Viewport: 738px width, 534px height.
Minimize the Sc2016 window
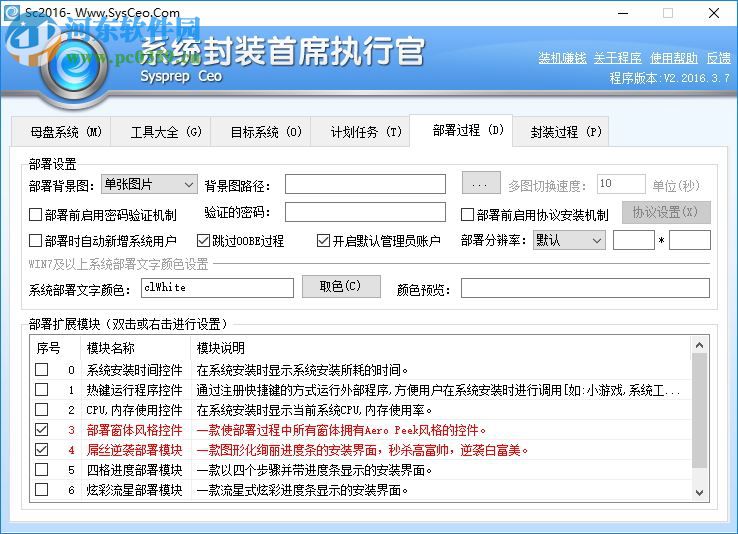(623, 13)
